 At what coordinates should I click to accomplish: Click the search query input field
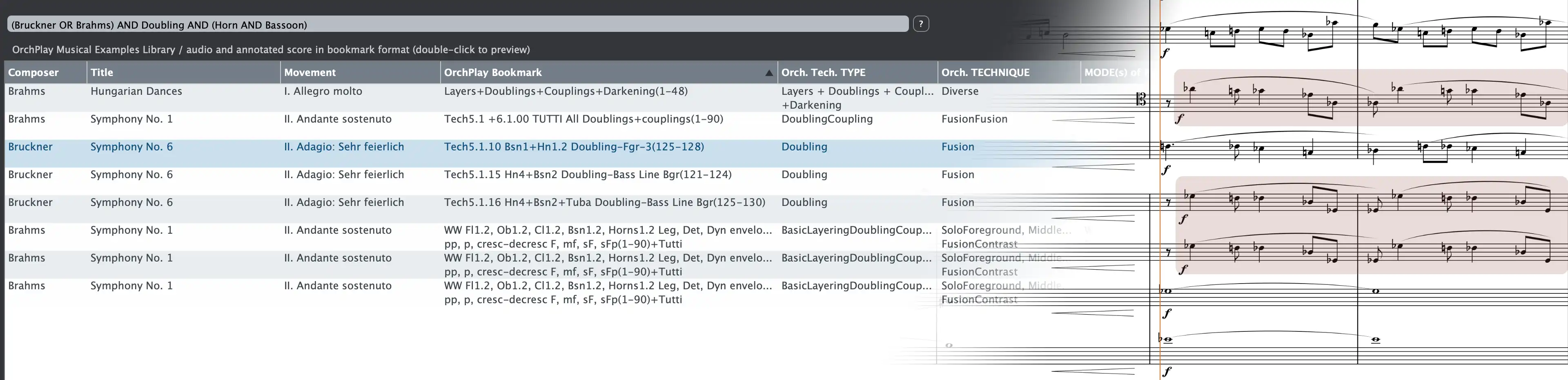click(x=458, y=25)
